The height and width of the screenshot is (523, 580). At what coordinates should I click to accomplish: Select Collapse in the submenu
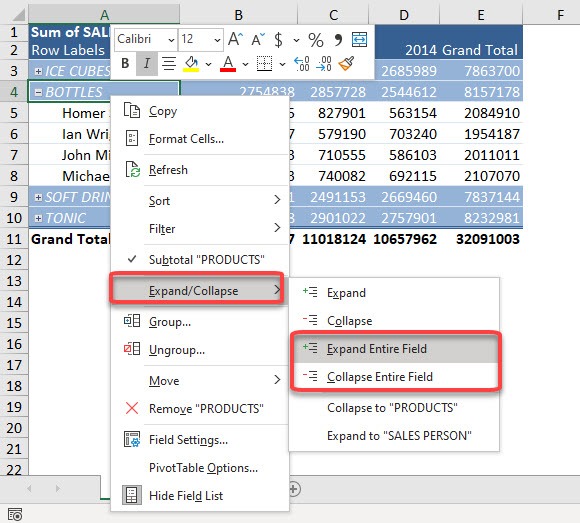[394, 320]
